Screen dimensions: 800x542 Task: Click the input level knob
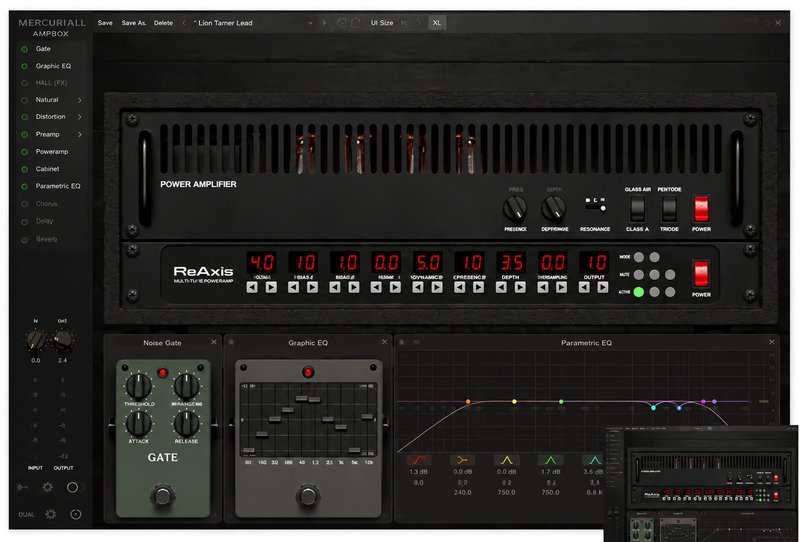click(35, 340)
